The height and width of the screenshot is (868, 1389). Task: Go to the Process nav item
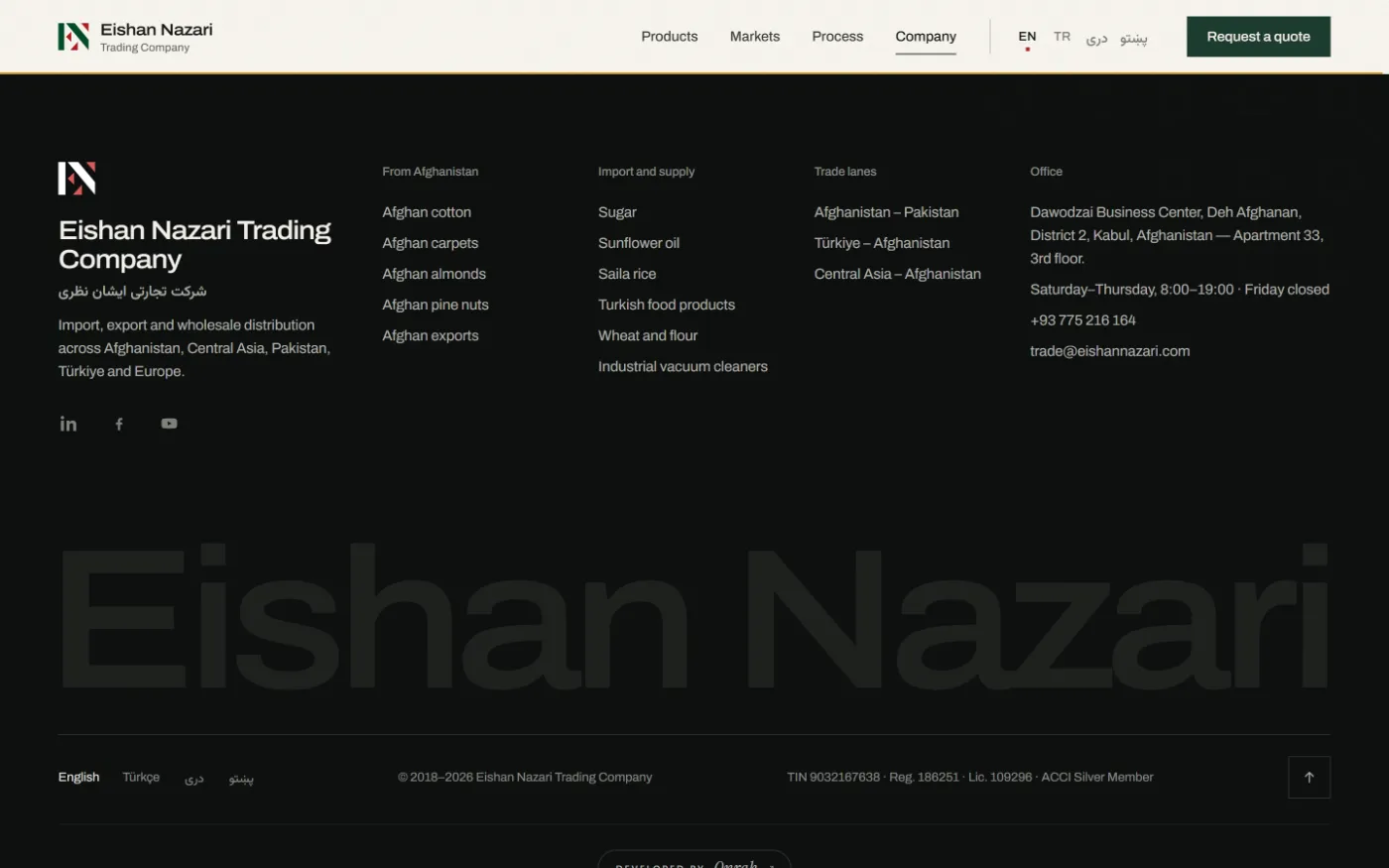click(x=837, y=37)
